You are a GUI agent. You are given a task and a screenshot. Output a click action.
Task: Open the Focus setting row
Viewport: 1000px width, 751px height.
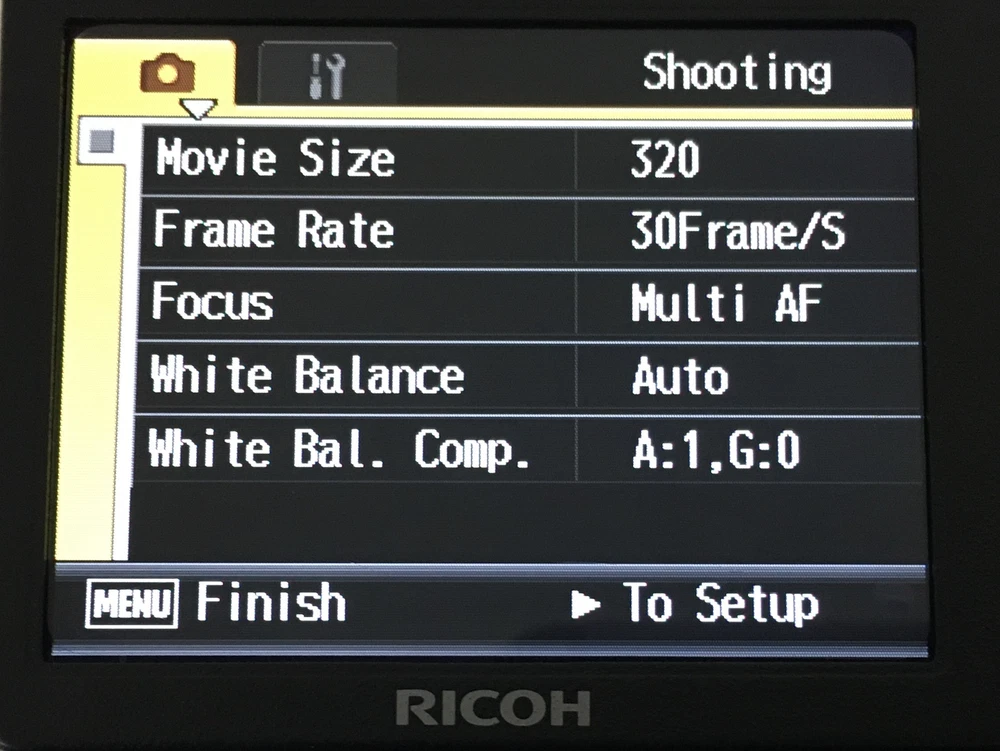point(527,303)
